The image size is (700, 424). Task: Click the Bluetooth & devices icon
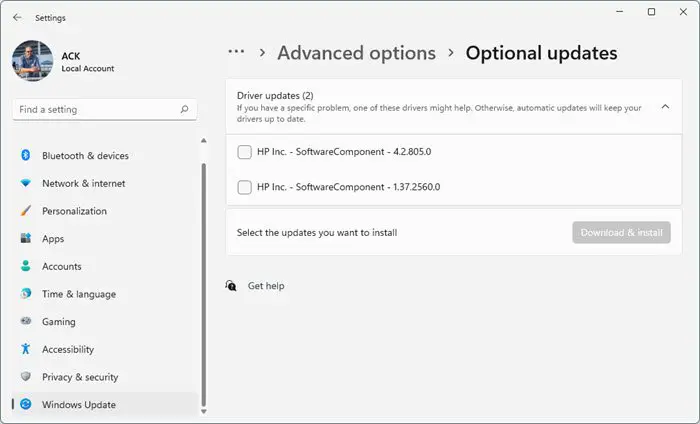[26, 156]
